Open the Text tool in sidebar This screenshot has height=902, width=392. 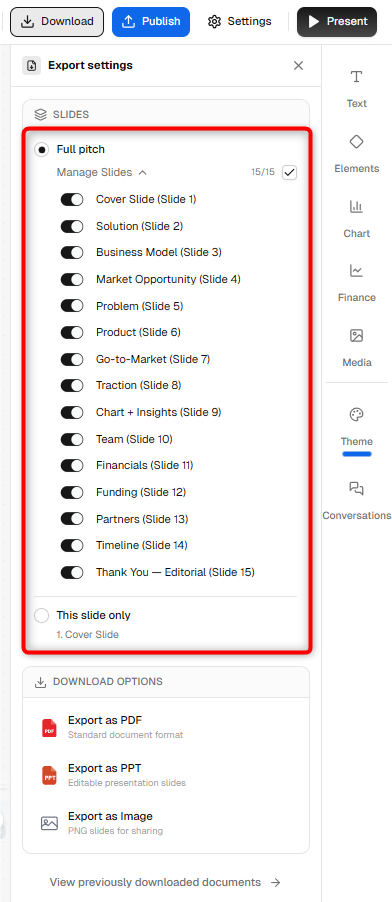point(356,77)
